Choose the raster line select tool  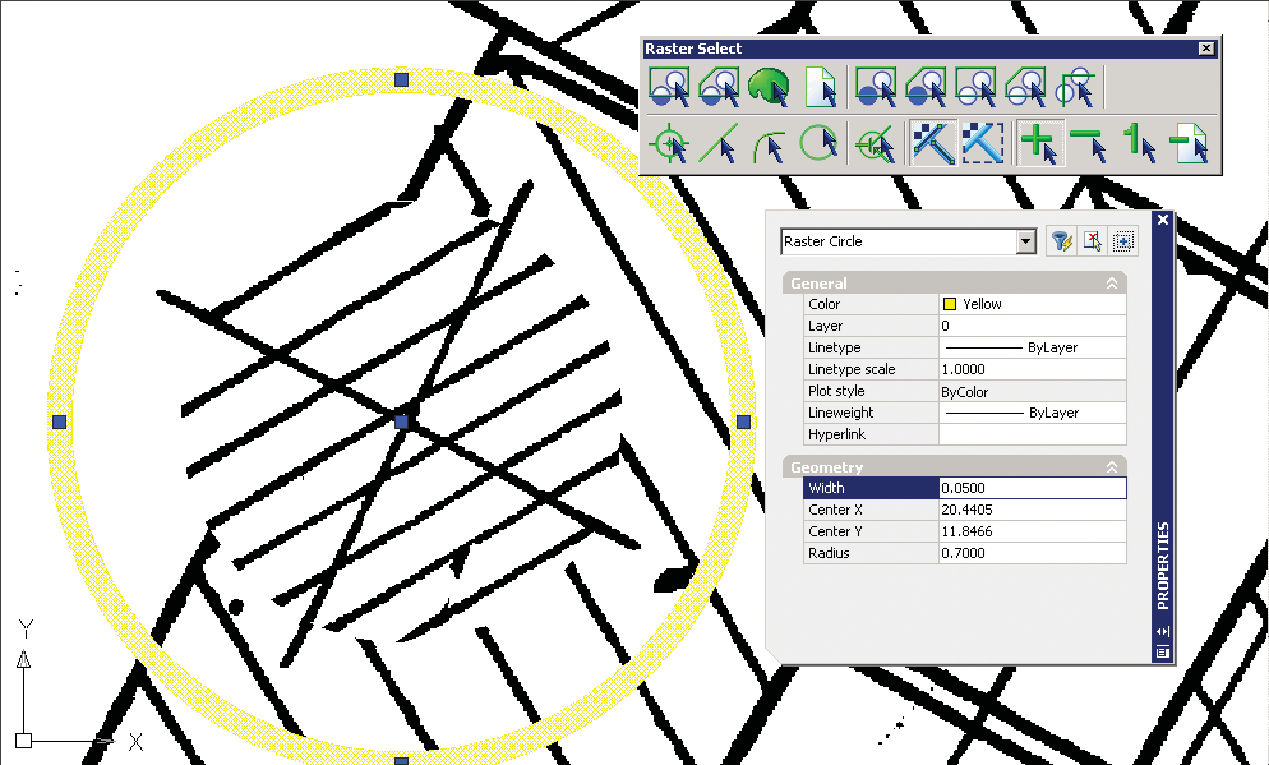(719, 142)
